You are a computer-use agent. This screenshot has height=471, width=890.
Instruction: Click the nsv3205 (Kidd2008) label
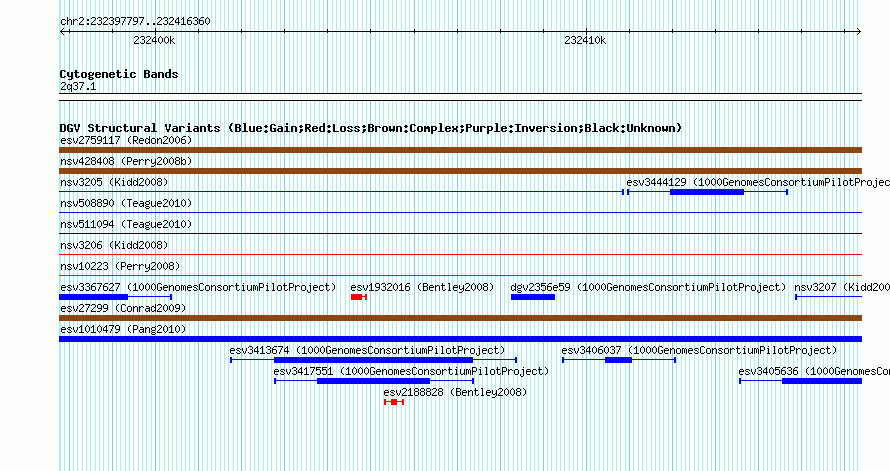click(114, 182)
